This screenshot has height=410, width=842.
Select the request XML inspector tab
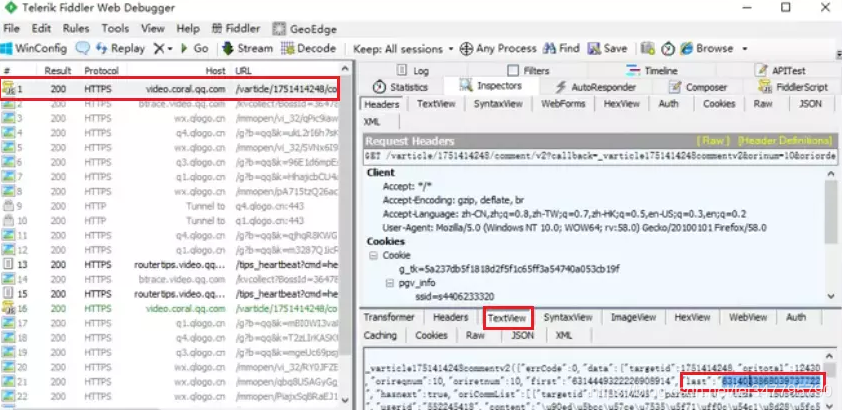click(372, 122)
